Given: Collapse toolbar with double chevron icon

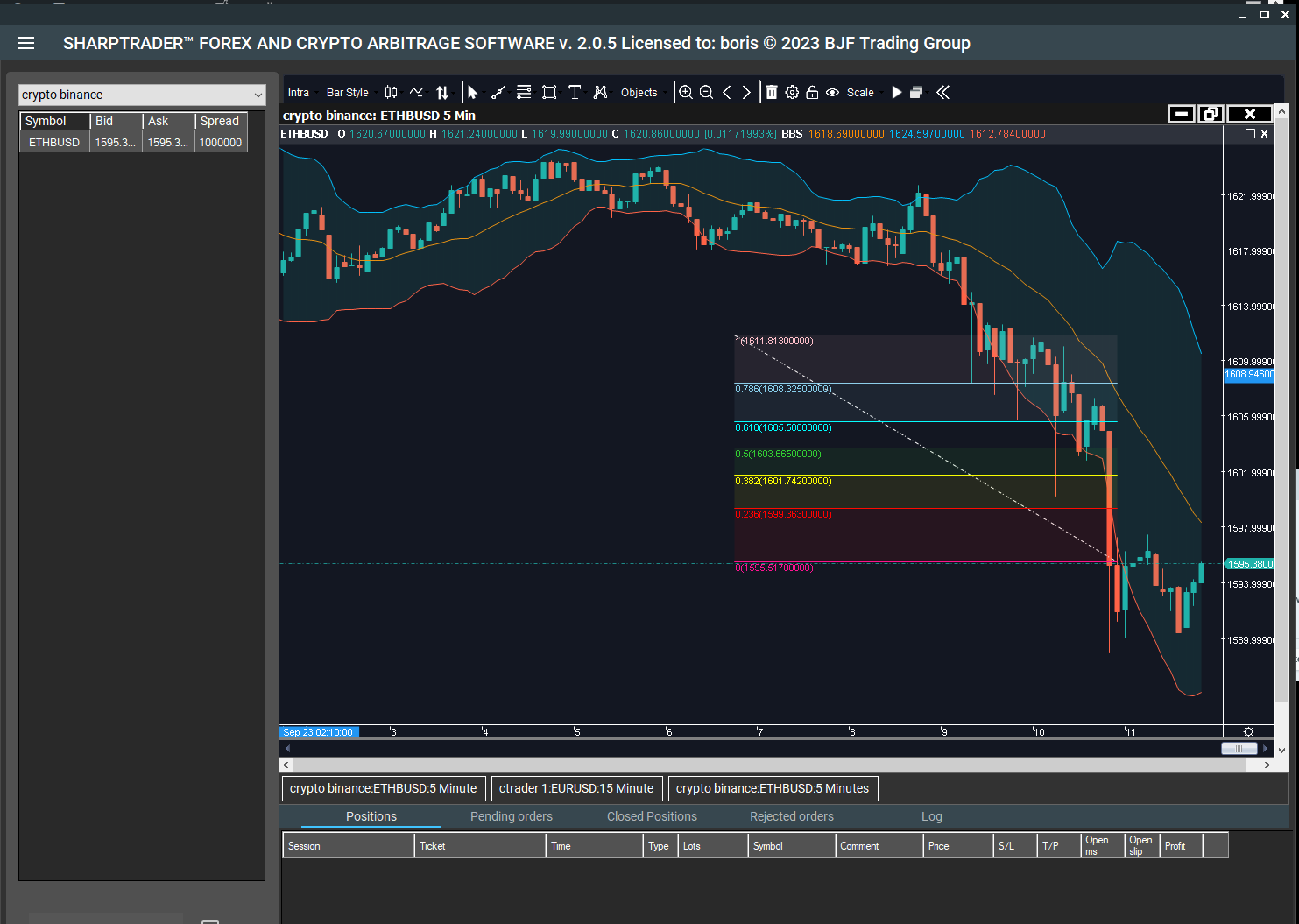Looking at the screenshot, I should (x=942, y=92).
